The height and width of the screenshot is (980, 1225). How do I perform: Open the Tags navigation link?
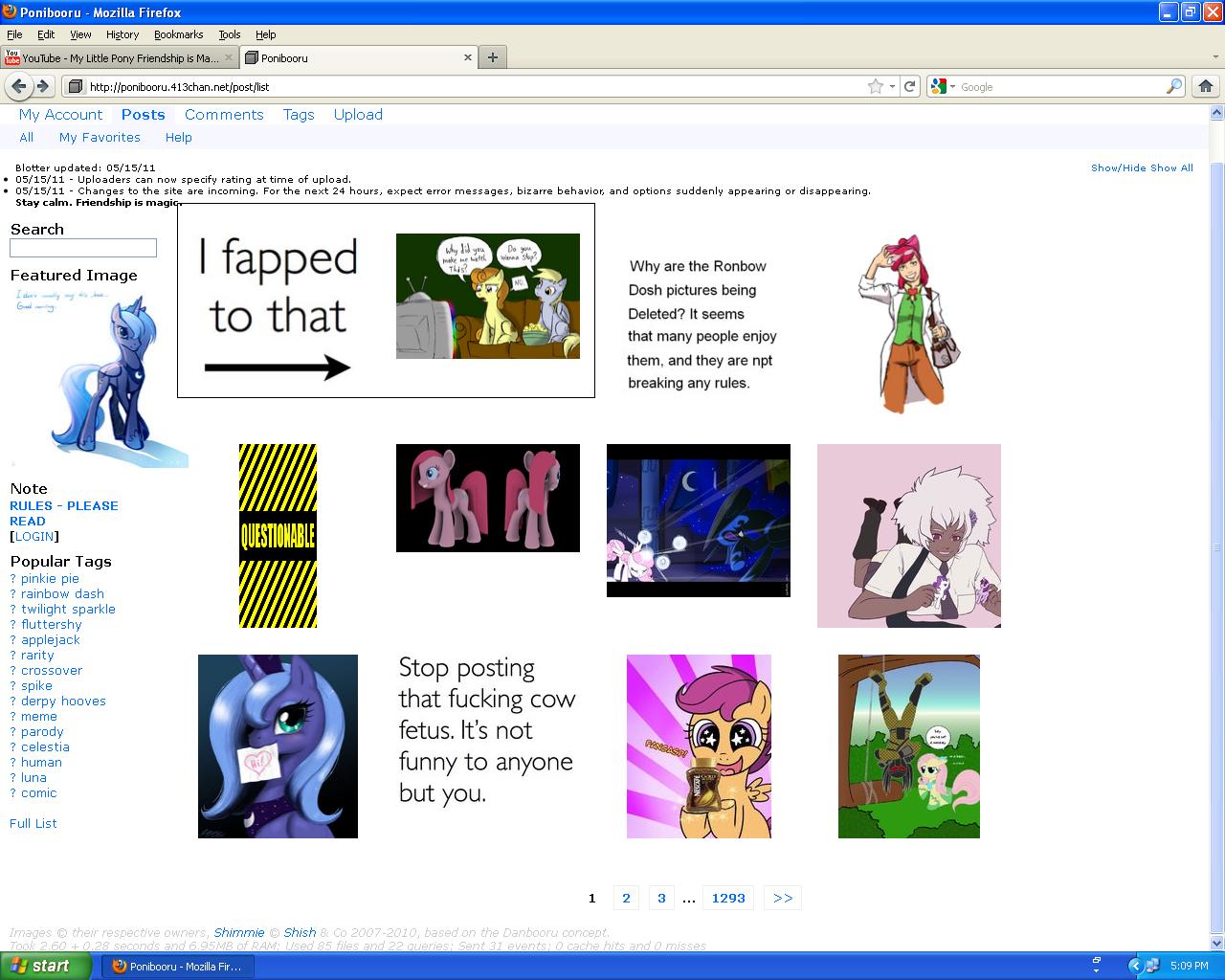(299, 115)
